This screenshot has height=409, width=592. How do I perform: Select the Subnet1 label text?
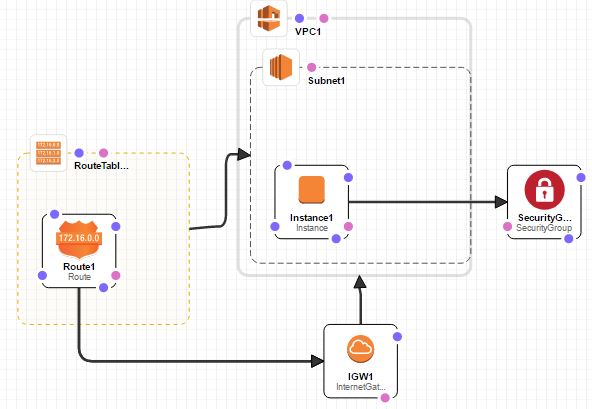326,80
